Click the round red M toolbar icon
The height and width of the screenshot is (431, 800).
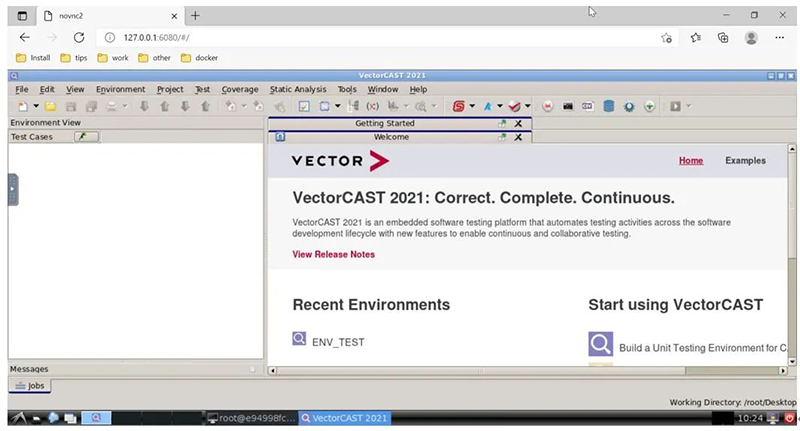(x=547, y=107)
